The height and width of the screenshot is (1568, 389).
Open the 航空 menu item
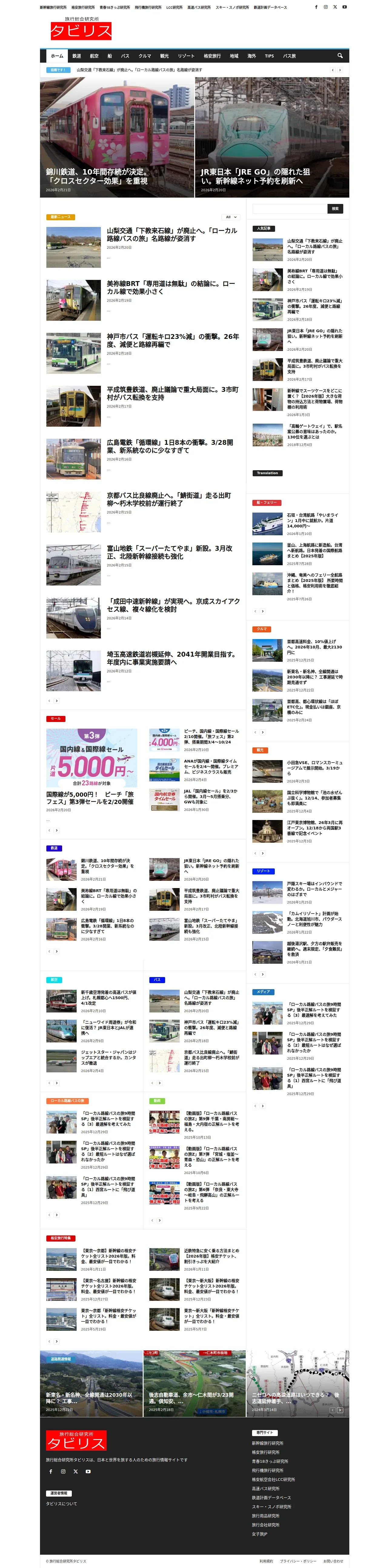pos(94,56)
